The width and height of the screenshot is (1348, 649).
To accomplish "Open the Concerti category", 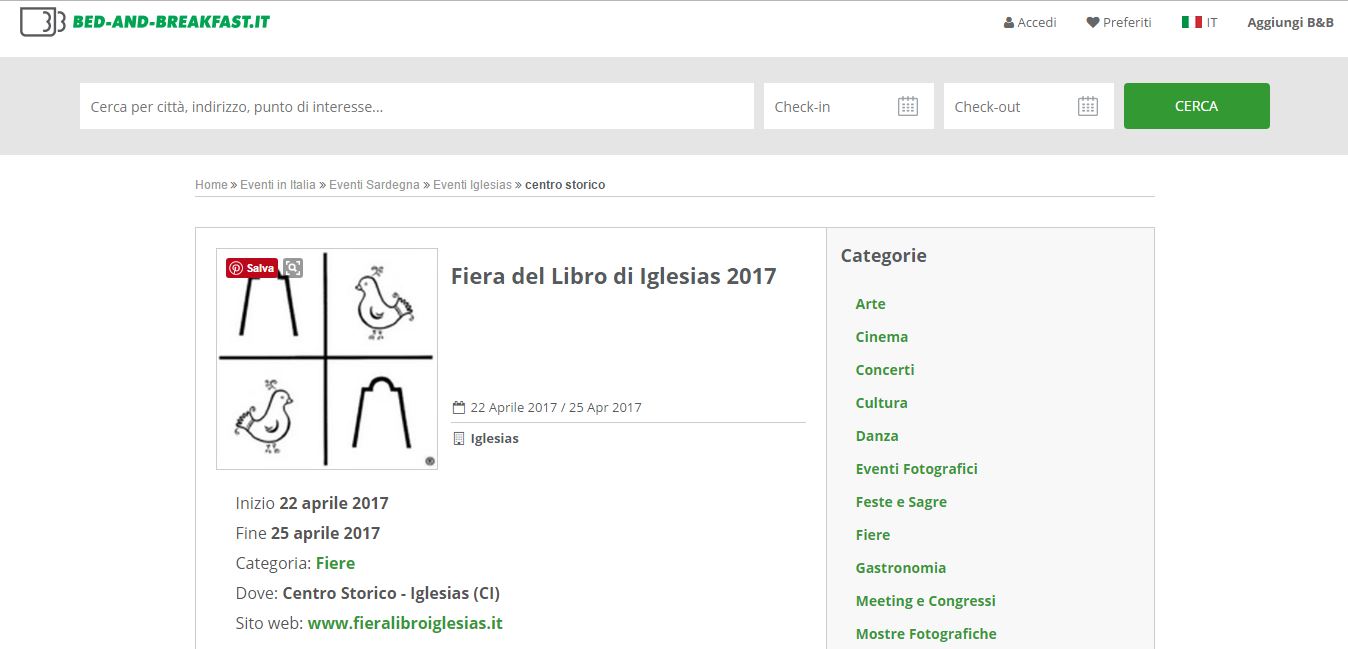I will pyautogui.click(x=885, y=370).
